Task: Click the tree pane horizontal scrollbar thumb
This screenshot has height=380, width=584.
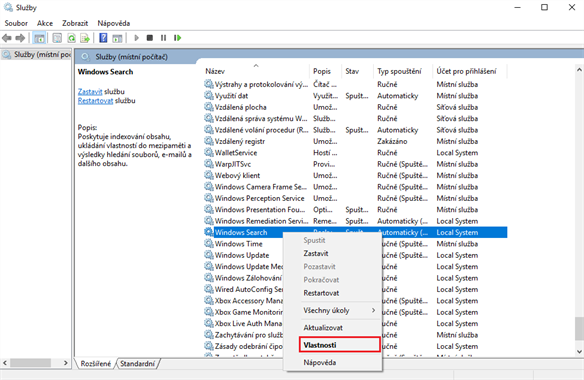Action: pyautogui.click(x=31, y=363)
